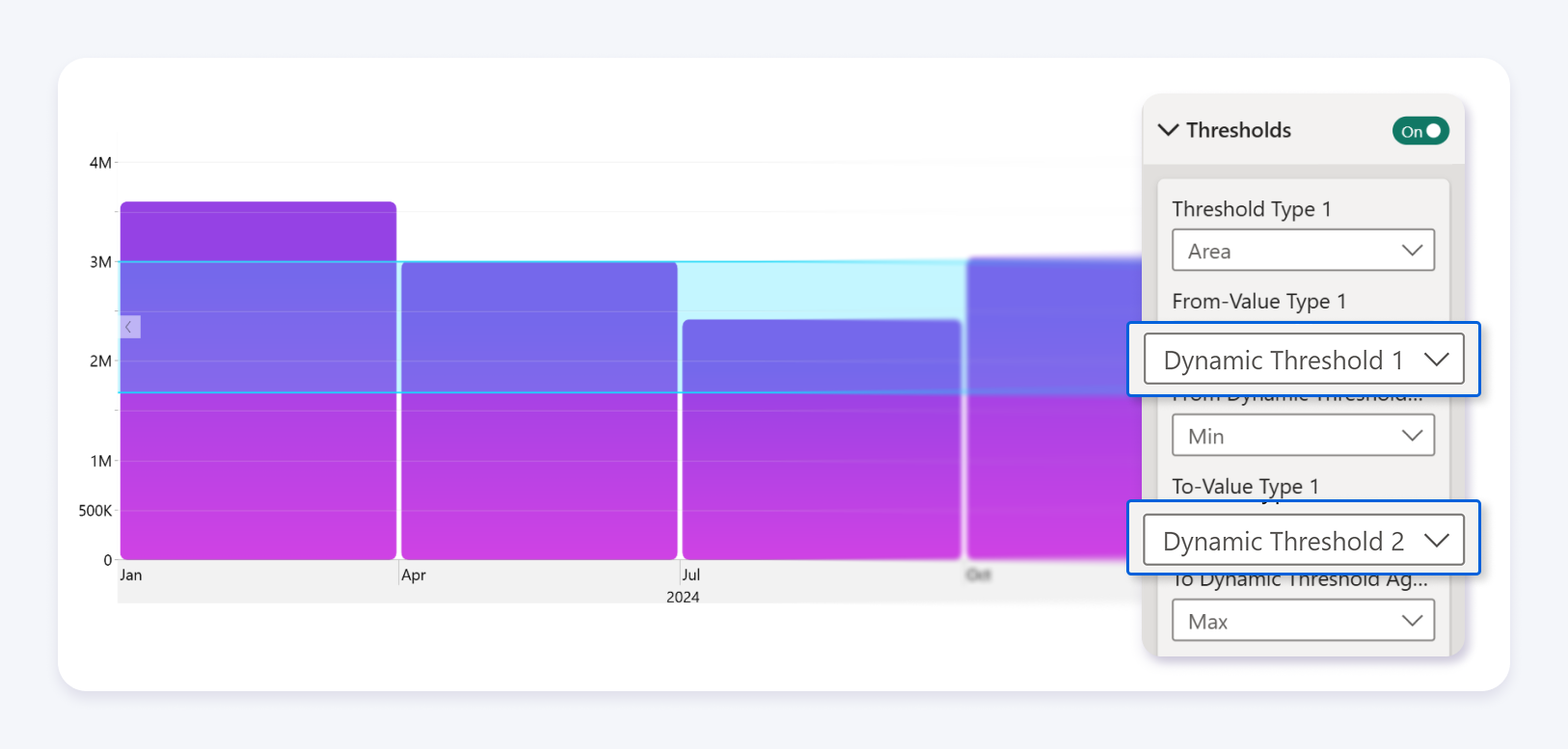Click the Apr x-axis label
The height and width of the screenshot is (749, 1568).
click(414, 575)
